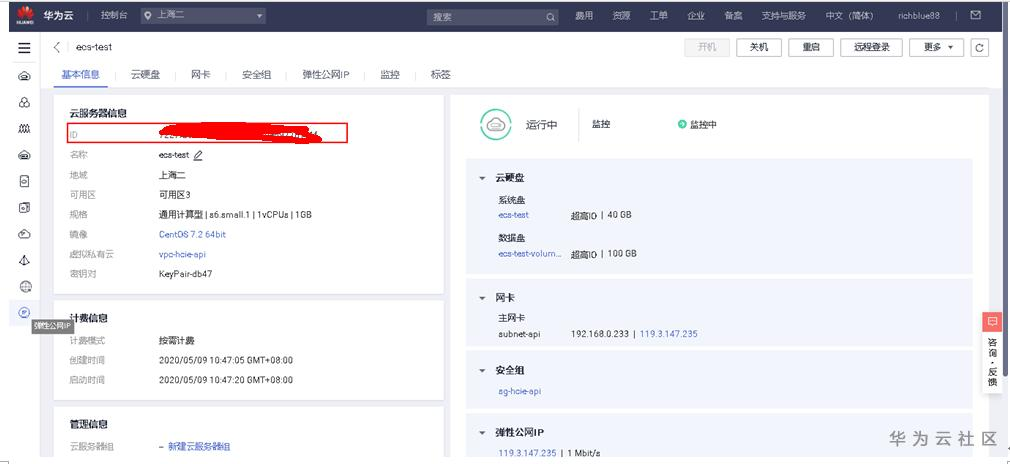Click the 可用区3 availability zone value
Image resolution: width=1010 pixels, height=464 pixels.
[175, 195]
